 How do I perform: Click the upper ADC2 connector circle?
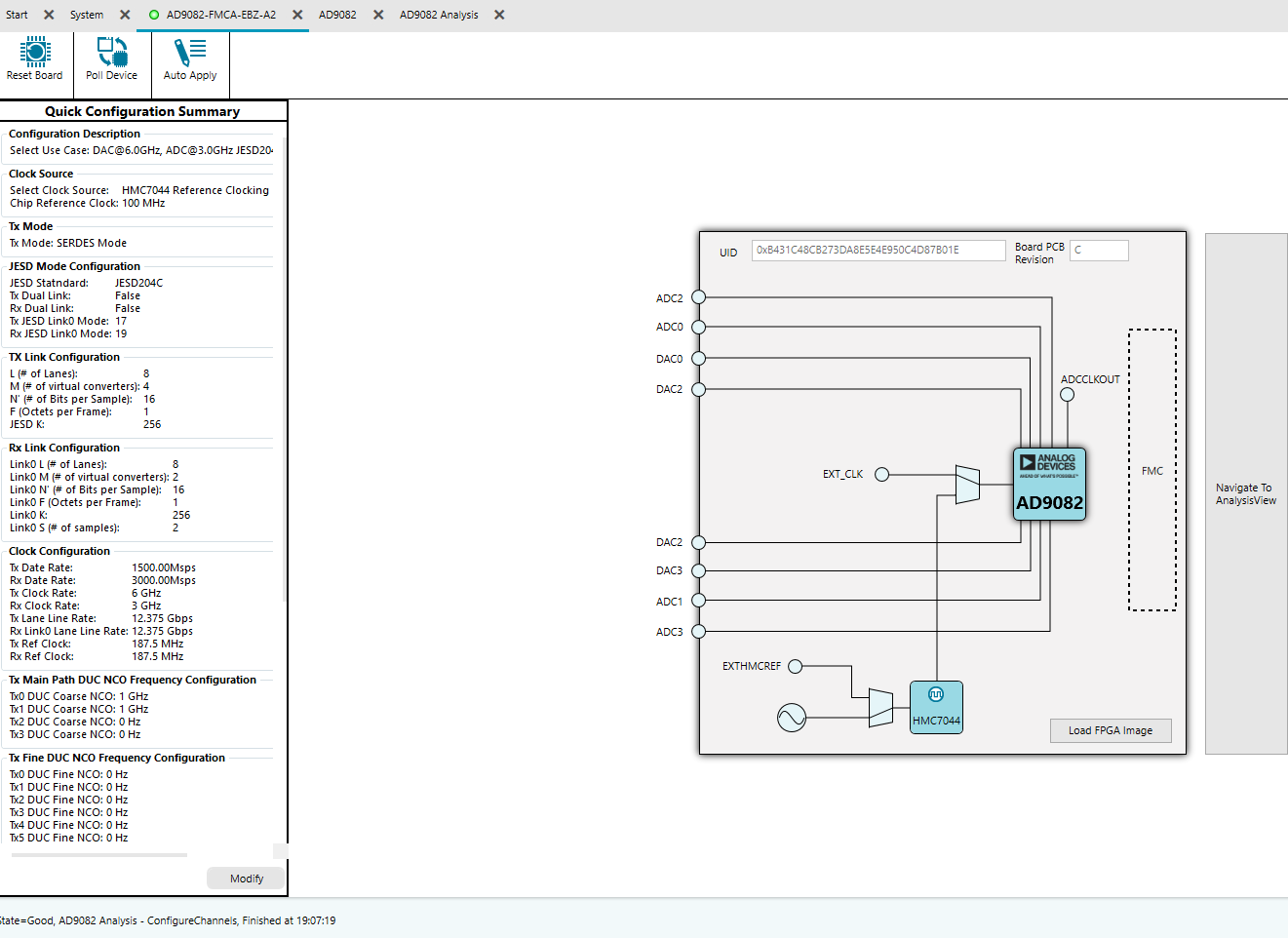tap(698, 297)
